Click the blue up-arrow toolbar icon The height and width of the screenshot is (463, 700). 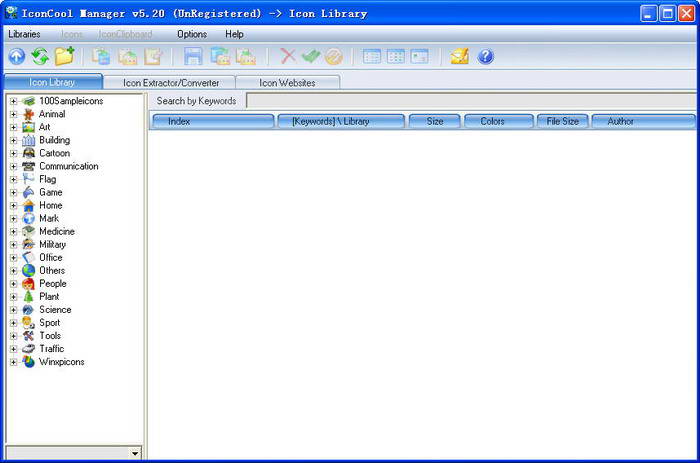(17, 57)
